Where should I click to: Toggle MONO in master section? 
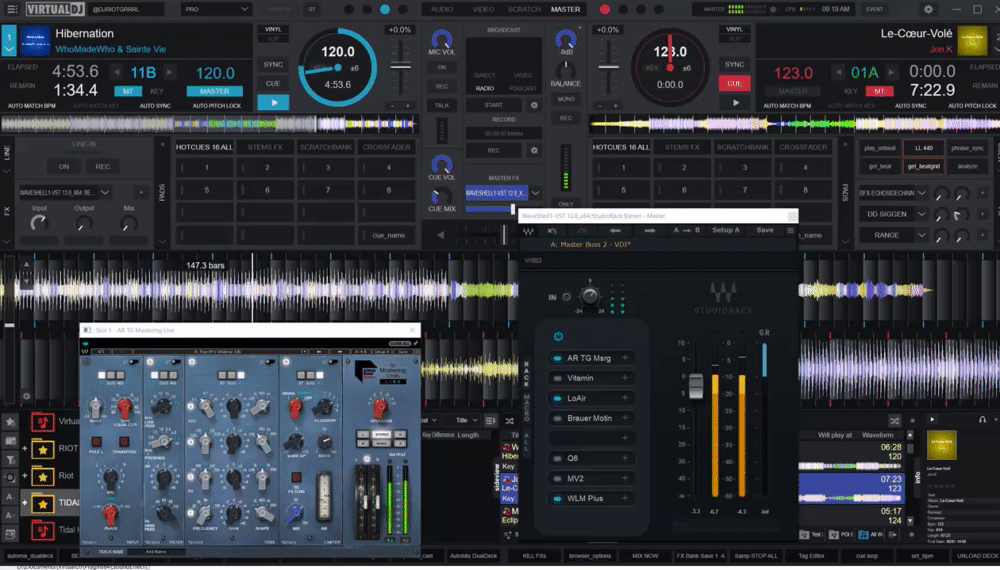566,99
